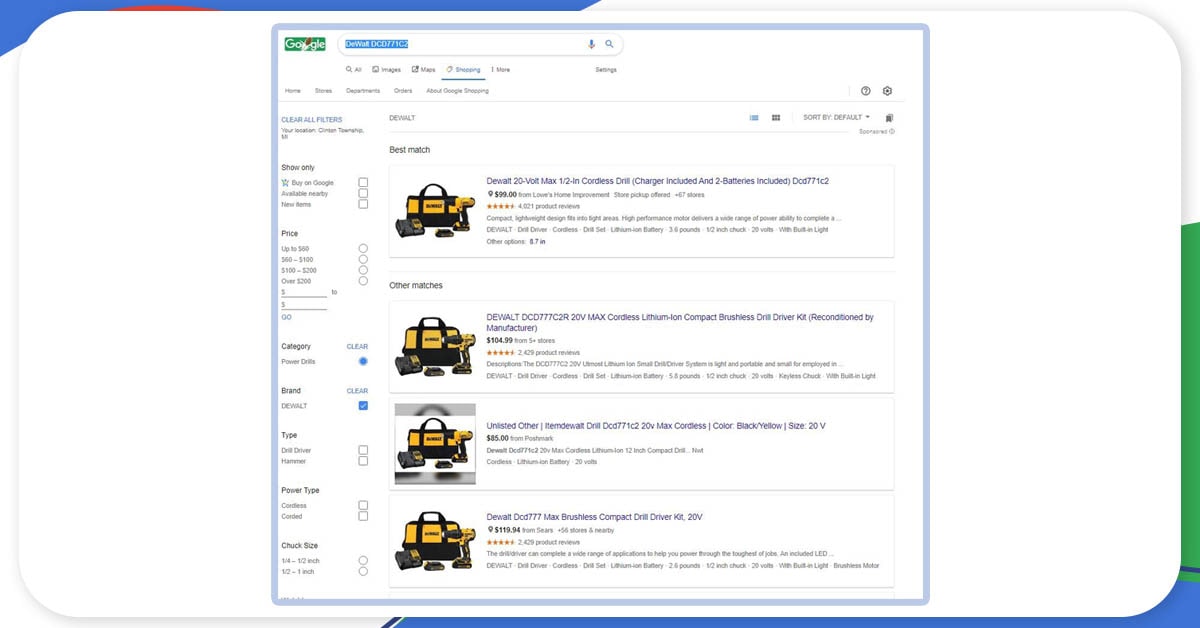Open Dewalt Dcd777 Max Brushless kit listing
The width and height of the screenshot is (1200, 628).
click(x=595, y=517)
